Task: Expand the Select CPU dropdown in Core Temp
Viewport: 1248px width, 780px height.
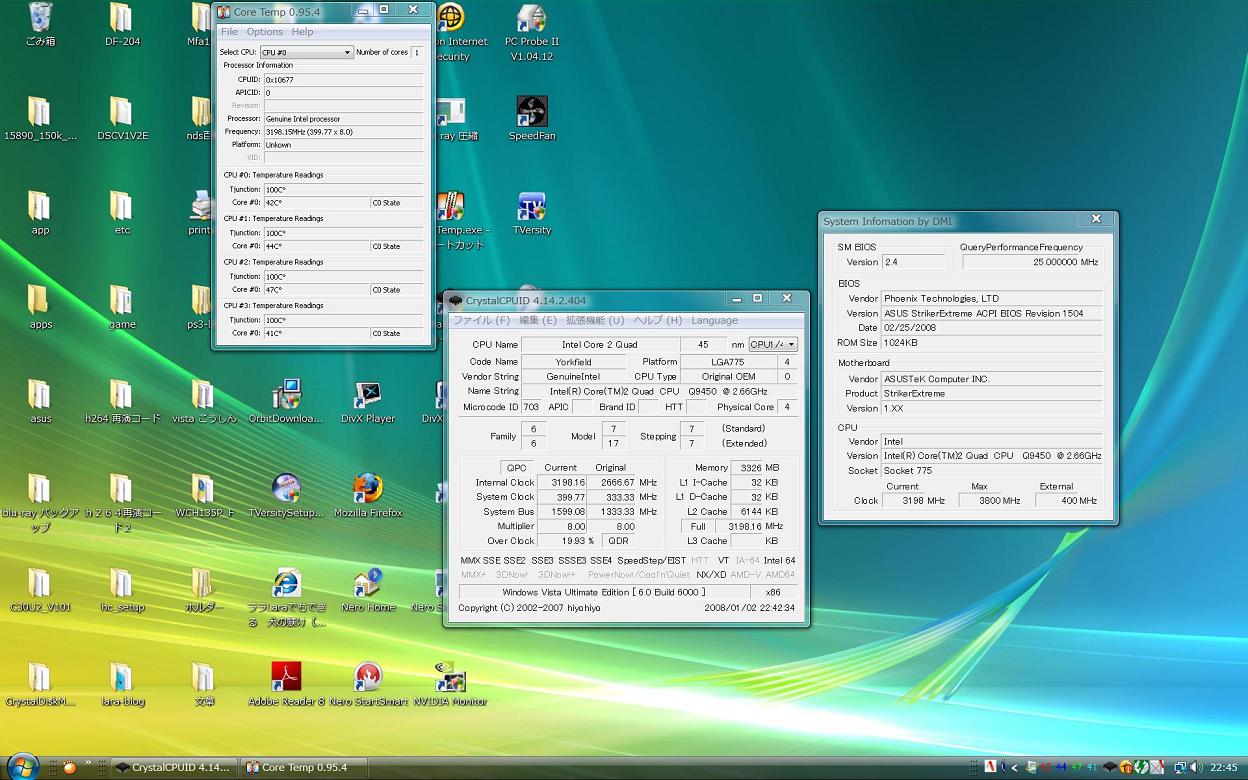Action: tap(305, 52)
